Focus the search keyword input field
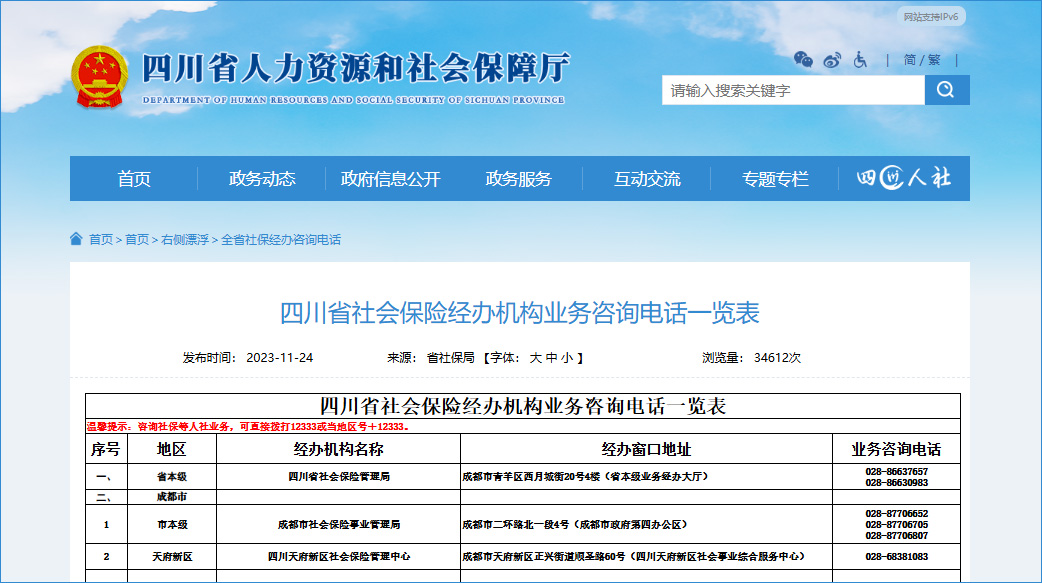 pos(792,90)
